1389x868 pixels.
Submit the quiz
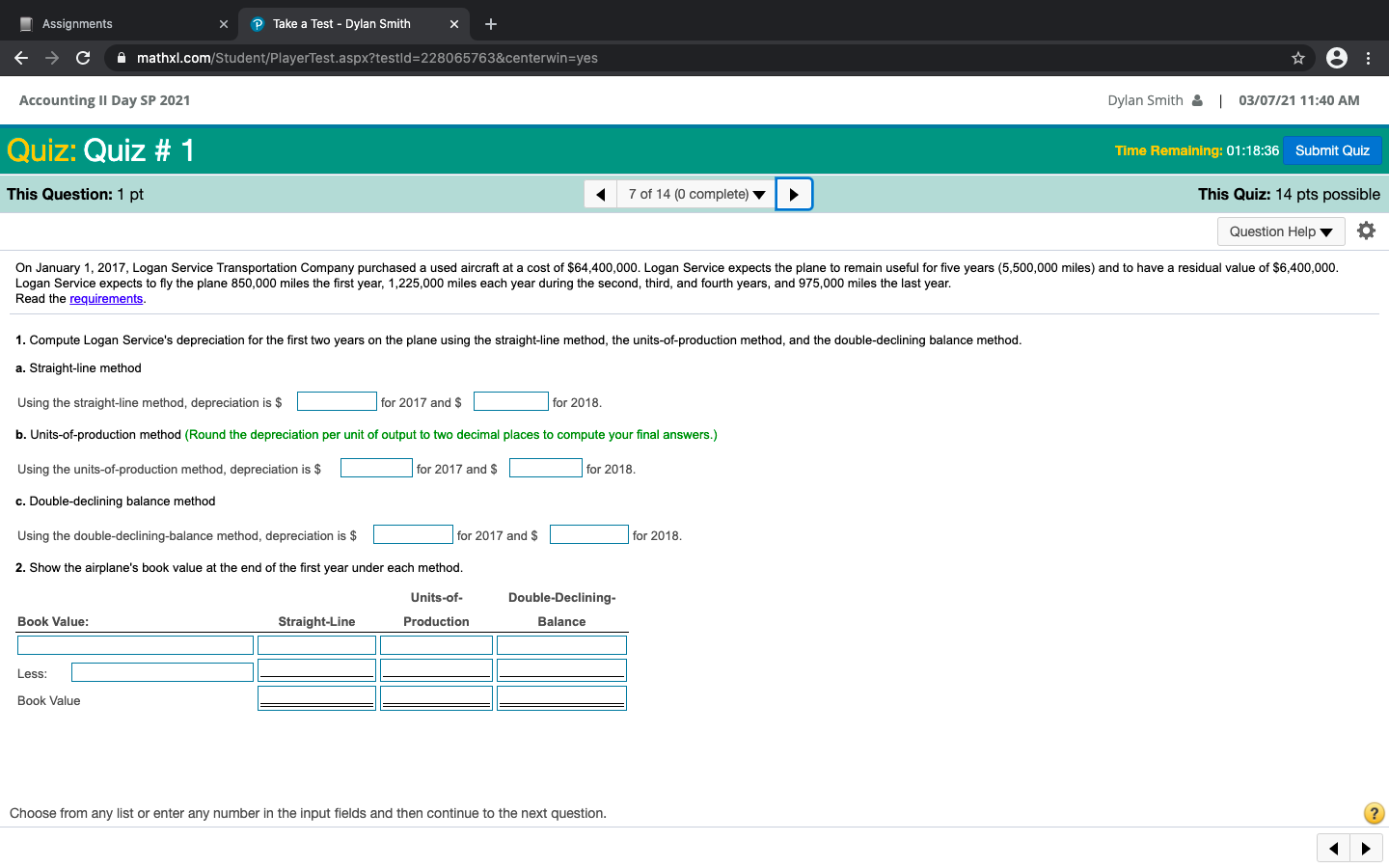tap(1331, 150)
